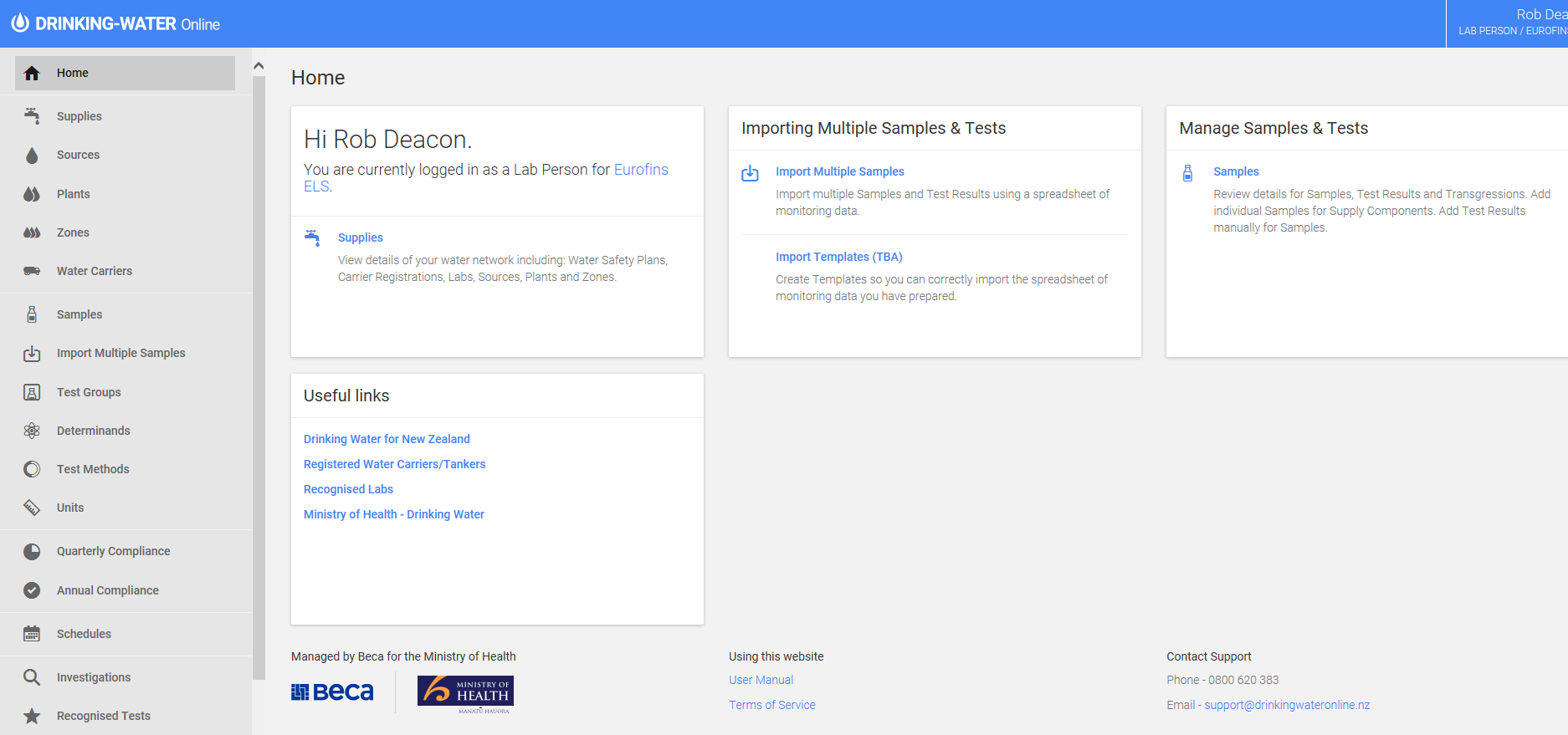This screenshot has width=1568, height=735.
Task: Go to Test Methods in sidebar
Action: tap(93, 469)
